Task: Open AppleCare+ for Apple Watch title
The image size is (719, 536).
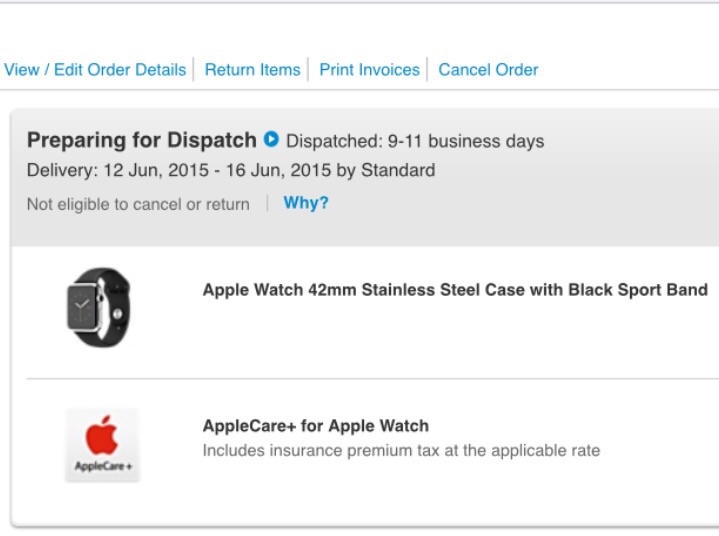Action: pyautogui.click(x=315, y=426)
